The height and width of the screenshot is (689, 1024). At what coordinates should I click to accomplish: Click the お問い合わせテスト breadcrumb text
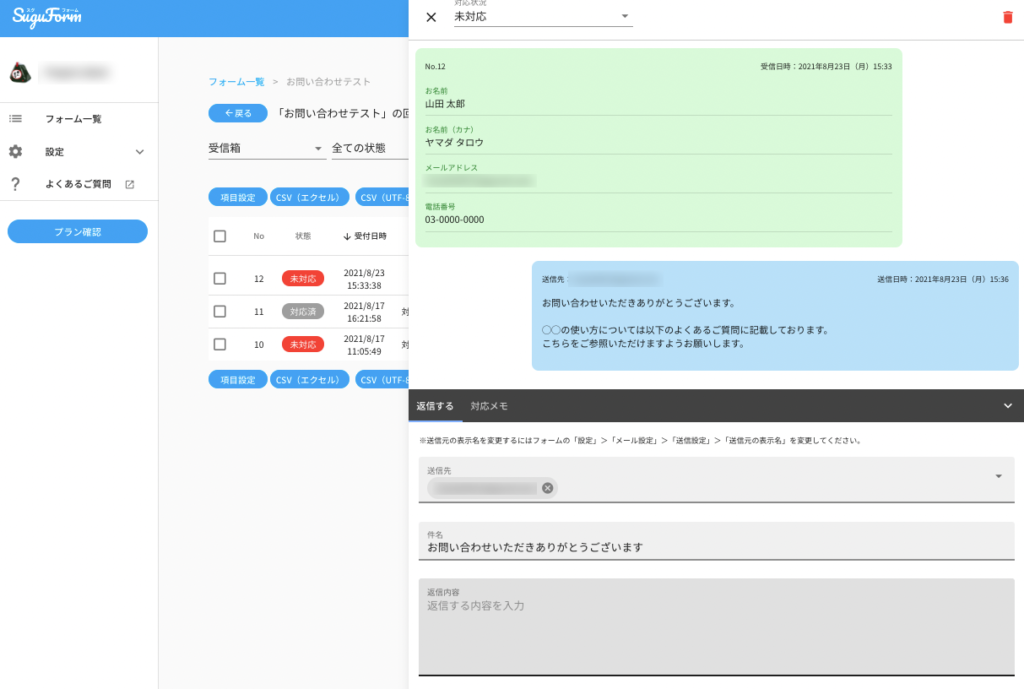pyautogui.click(x=328, y=82)
